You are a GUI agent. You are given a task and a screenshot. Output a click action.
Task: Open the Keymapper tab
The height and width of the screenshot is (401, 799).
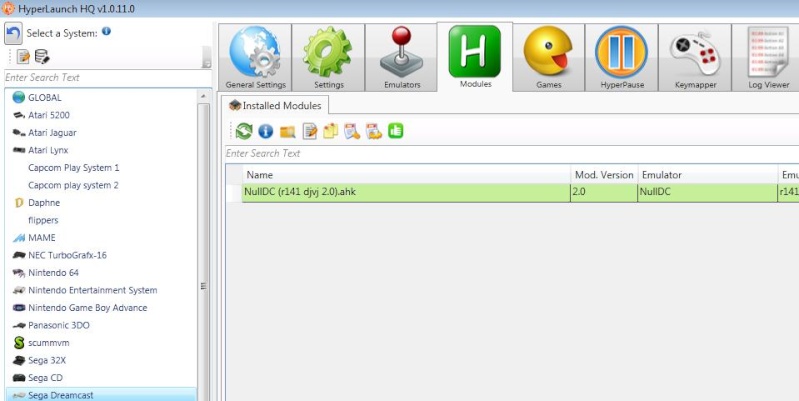[x=695, y=58]
